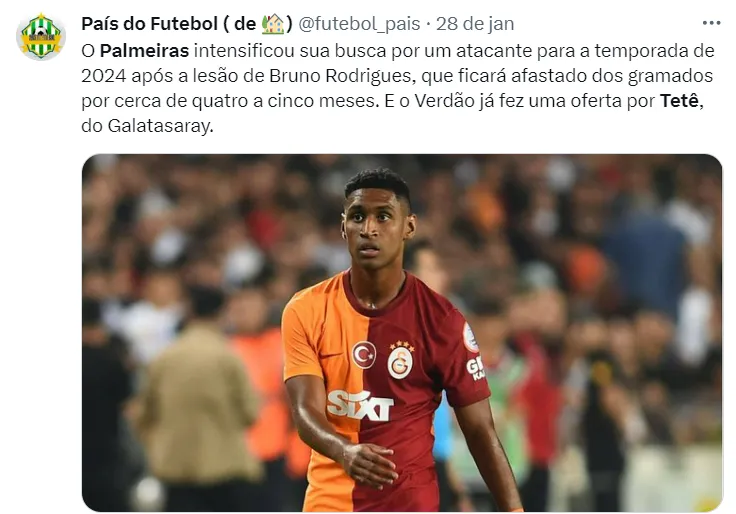Click the 28 de jan timestamp
This screenshot has height=514, width=736.
(475, 23)
